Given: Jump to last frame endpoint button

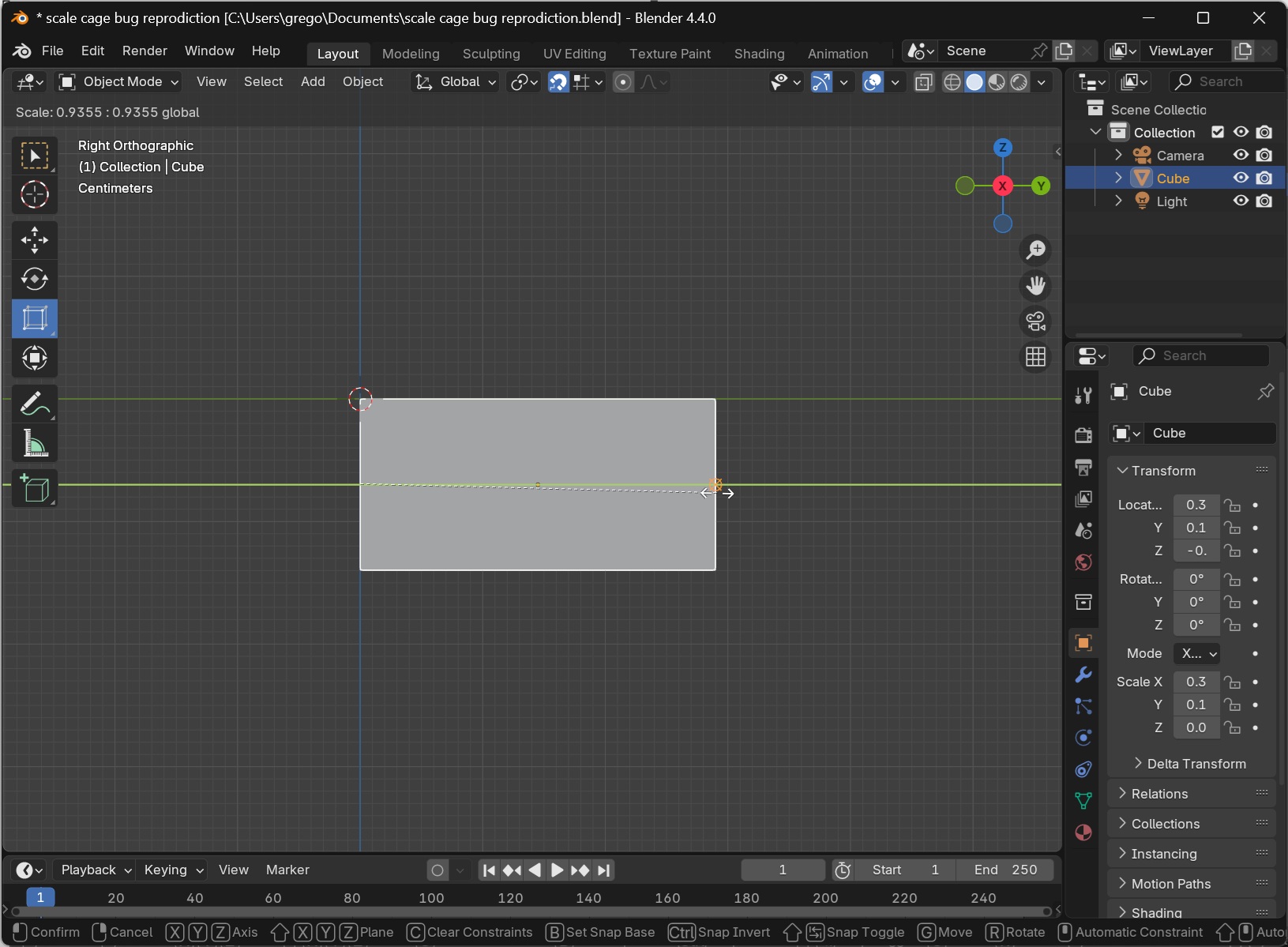Looking at the screenshot, I should 604,870.
